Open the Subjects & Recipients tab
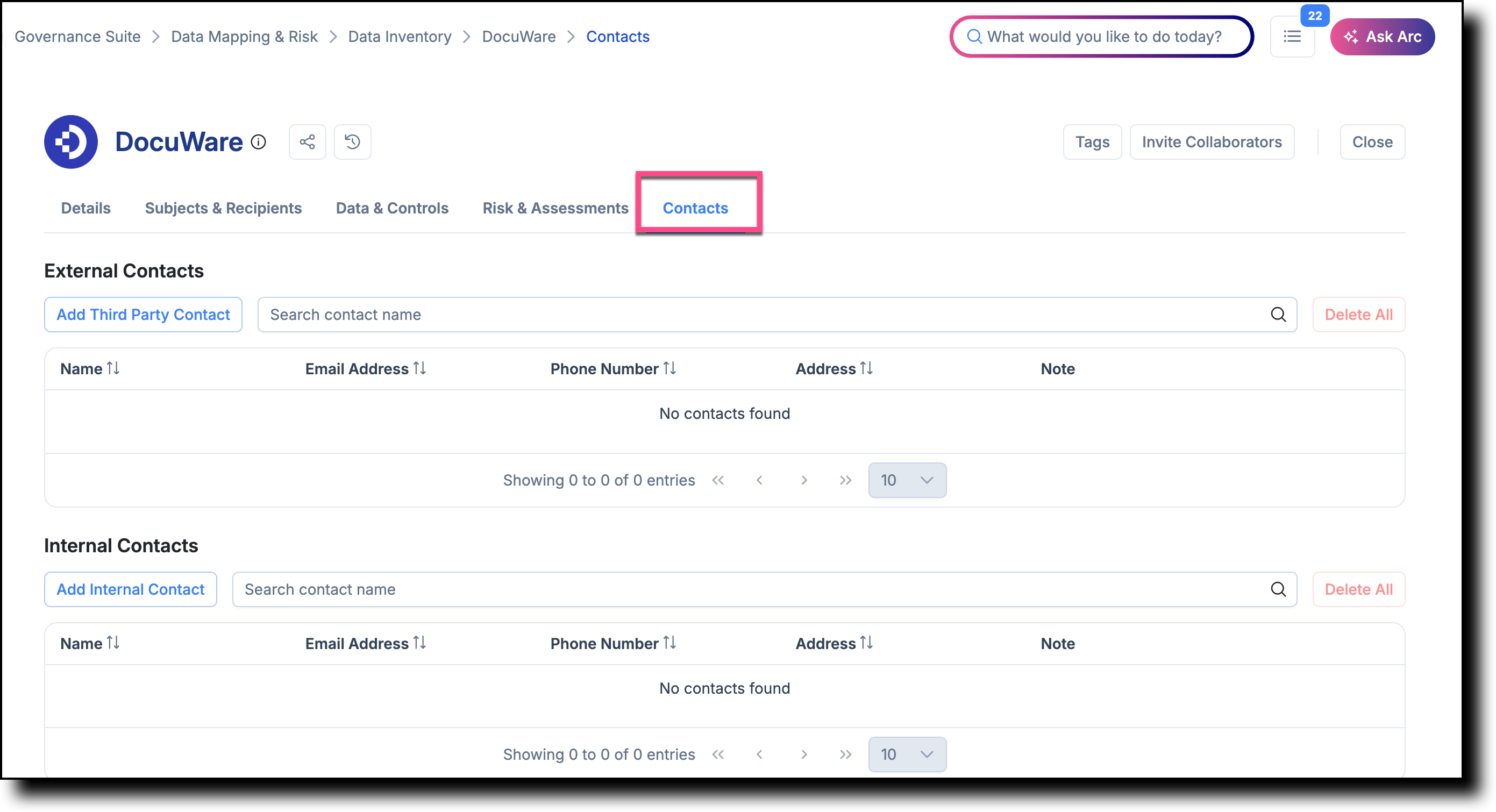 click(x=223, y=208)
